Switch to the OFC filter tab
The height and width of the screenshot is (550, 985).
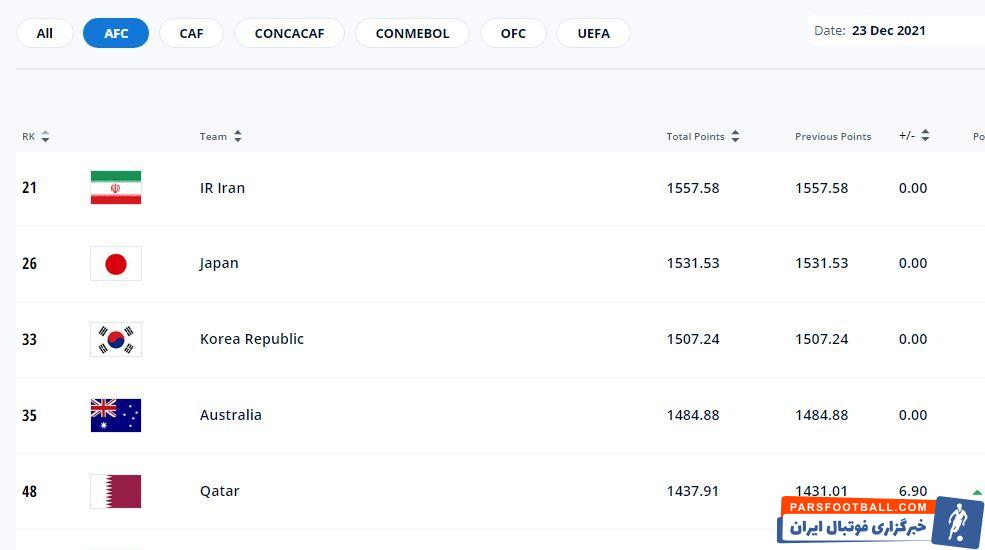click(x=513, y=33)
